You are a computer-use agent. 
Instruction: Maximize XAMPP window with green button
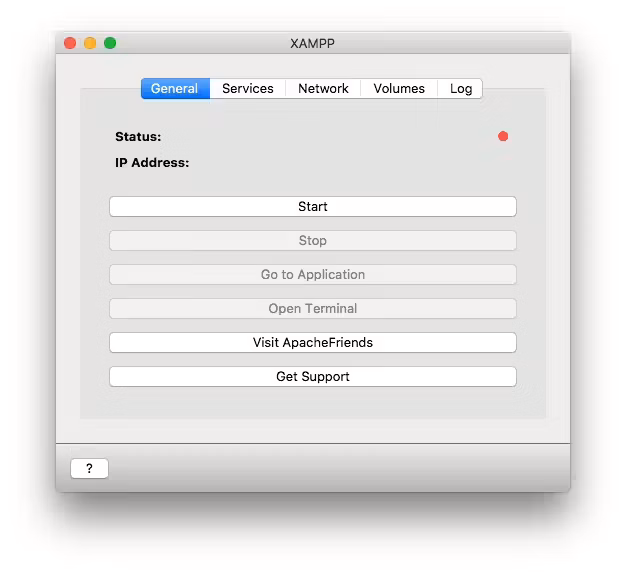coord(110,43)
